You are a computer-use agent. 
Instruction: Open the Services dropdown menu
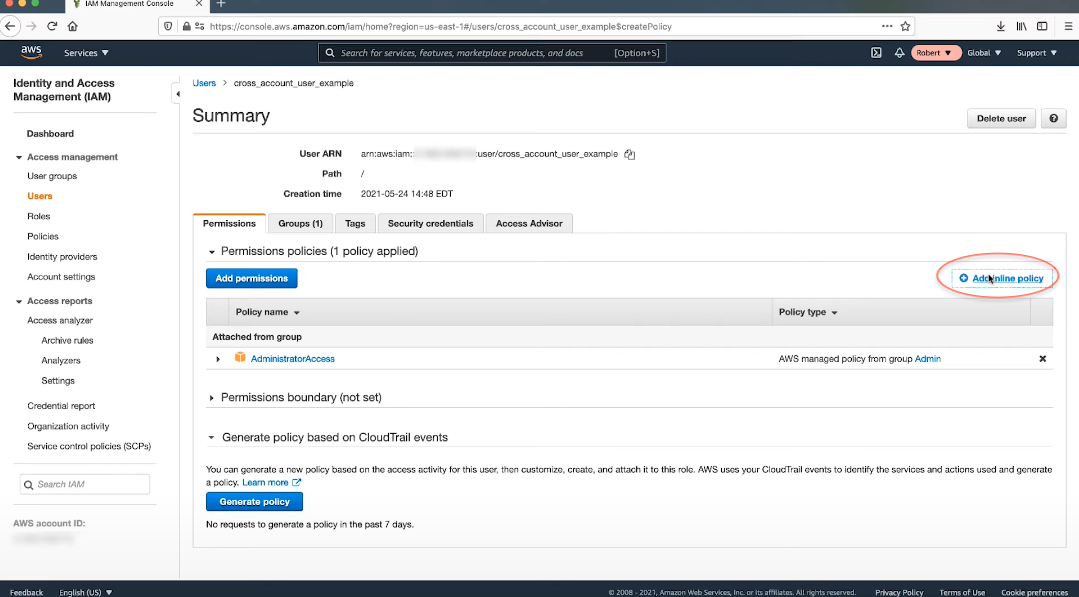point(86,53)
